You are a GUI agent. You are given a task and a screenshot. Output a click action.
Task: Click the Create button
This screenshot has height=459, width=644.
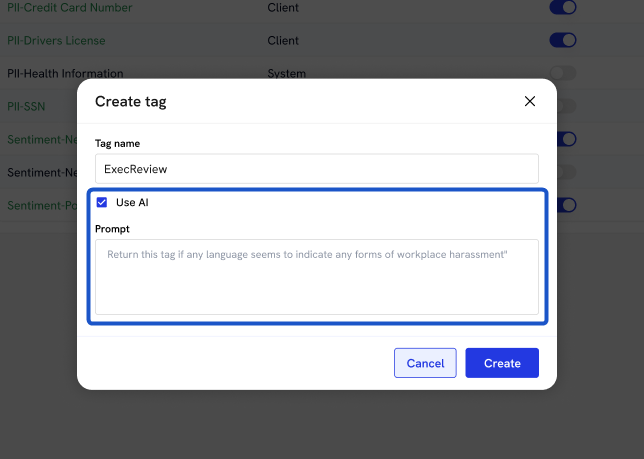501,363
